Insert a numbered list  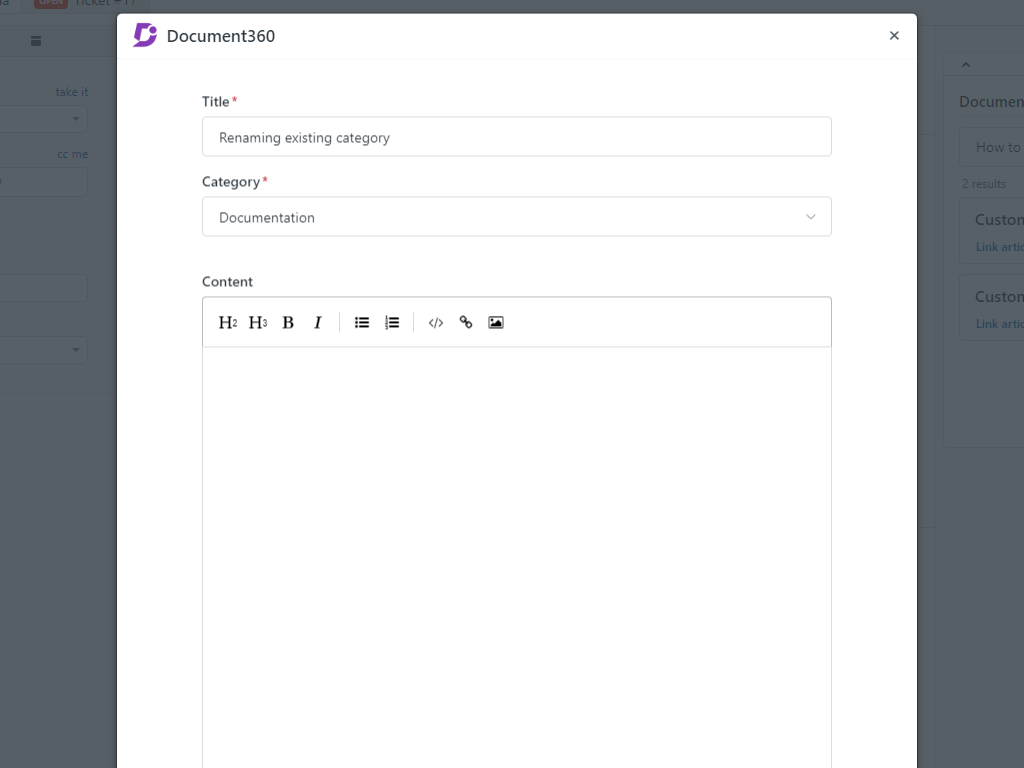pos(392,322)
